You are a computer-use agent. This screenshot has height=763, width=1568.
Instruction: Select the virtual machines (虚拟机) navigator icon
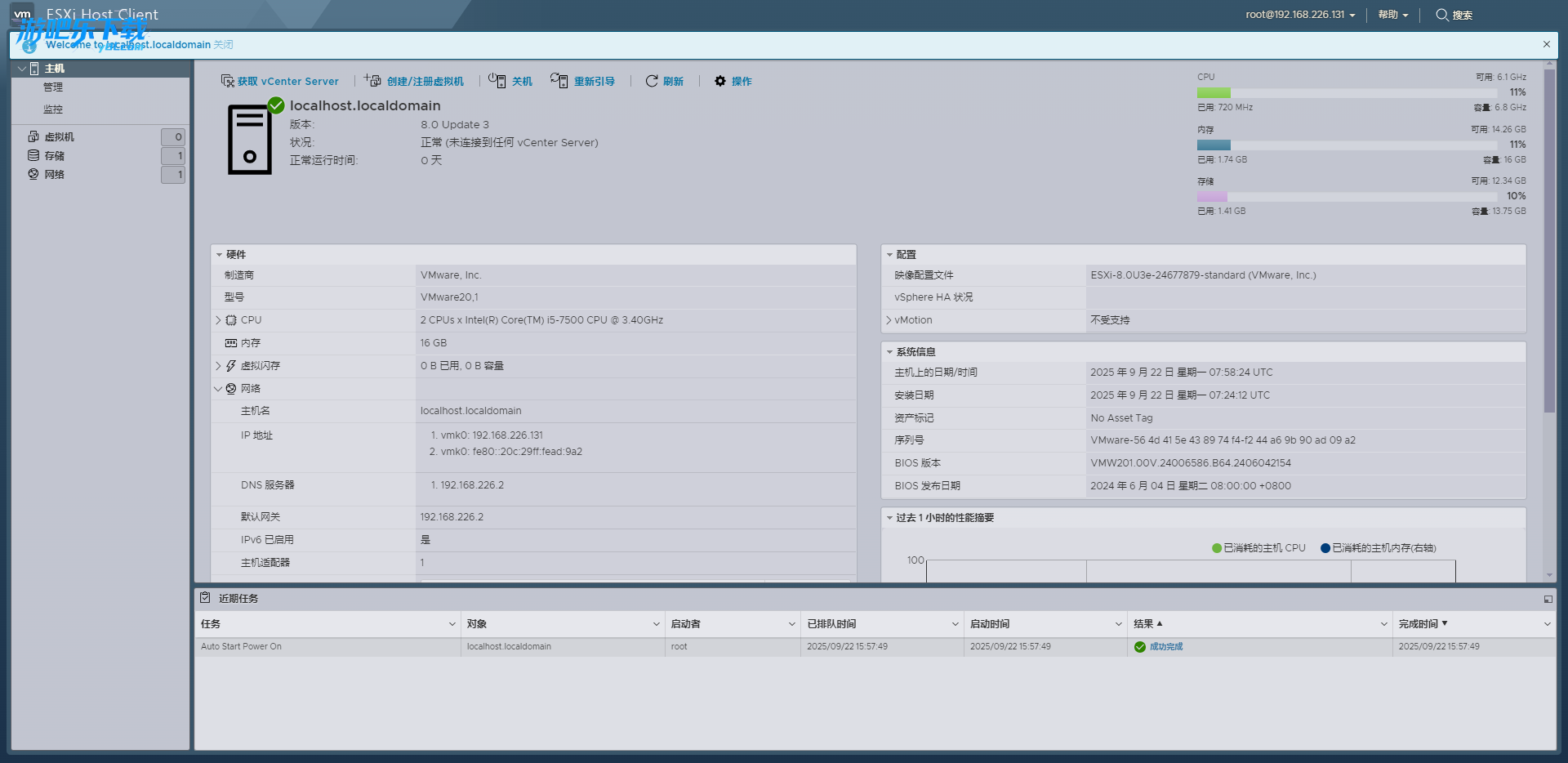click(x=33, y=136)
